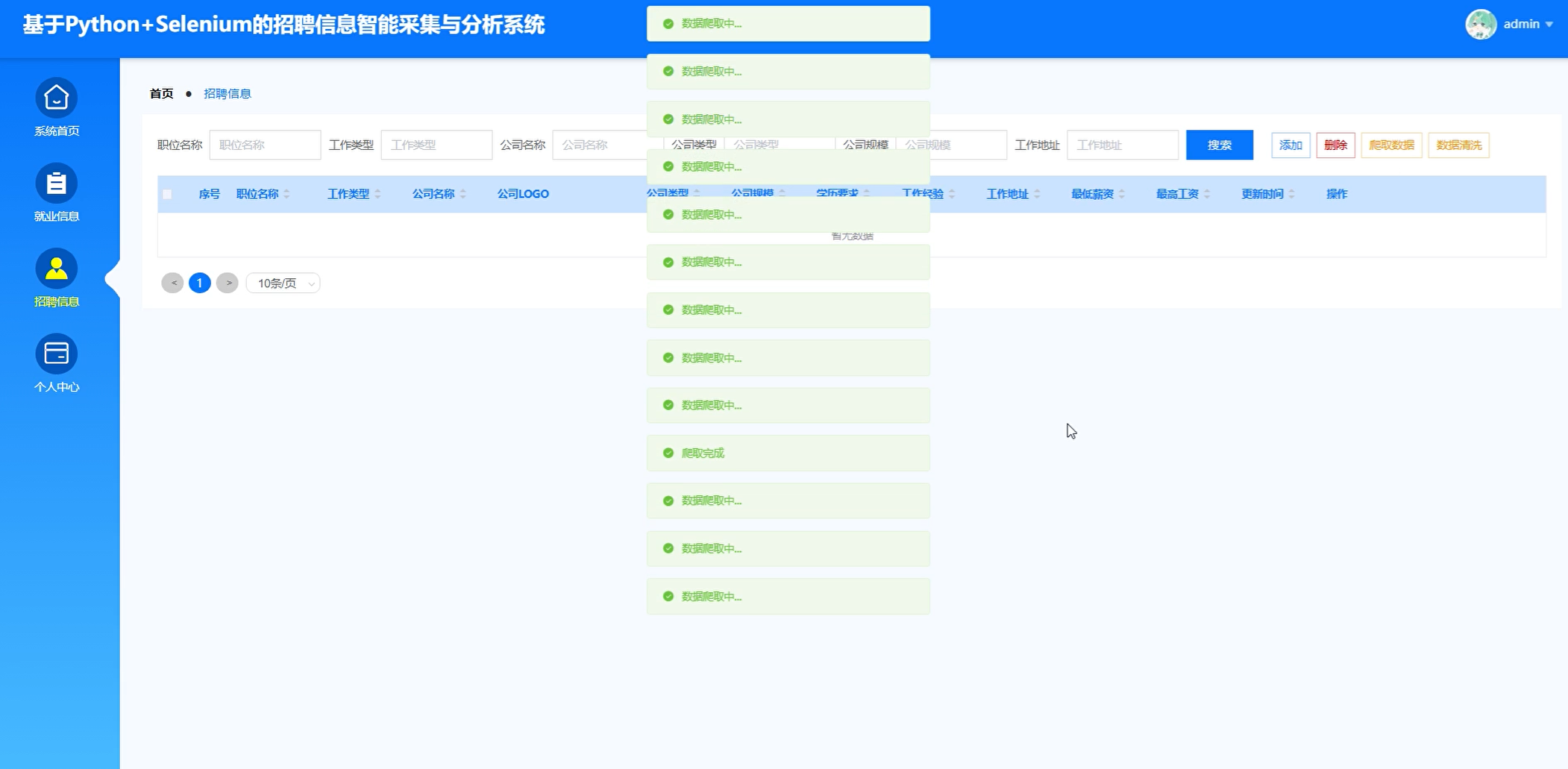1568x769 pixels.
Task: Click the 数据清洗 action button
Action: [x=1459, y=145]
